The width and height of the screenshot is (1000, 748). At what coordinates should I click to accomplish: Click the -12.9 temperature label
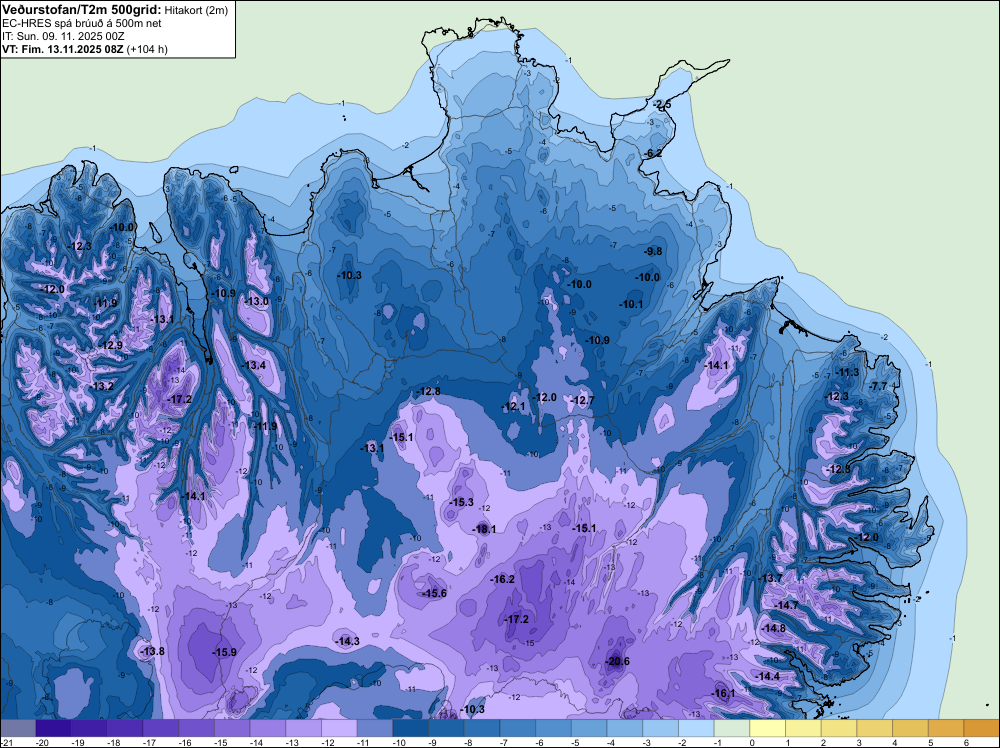click(x=111, y=345)
